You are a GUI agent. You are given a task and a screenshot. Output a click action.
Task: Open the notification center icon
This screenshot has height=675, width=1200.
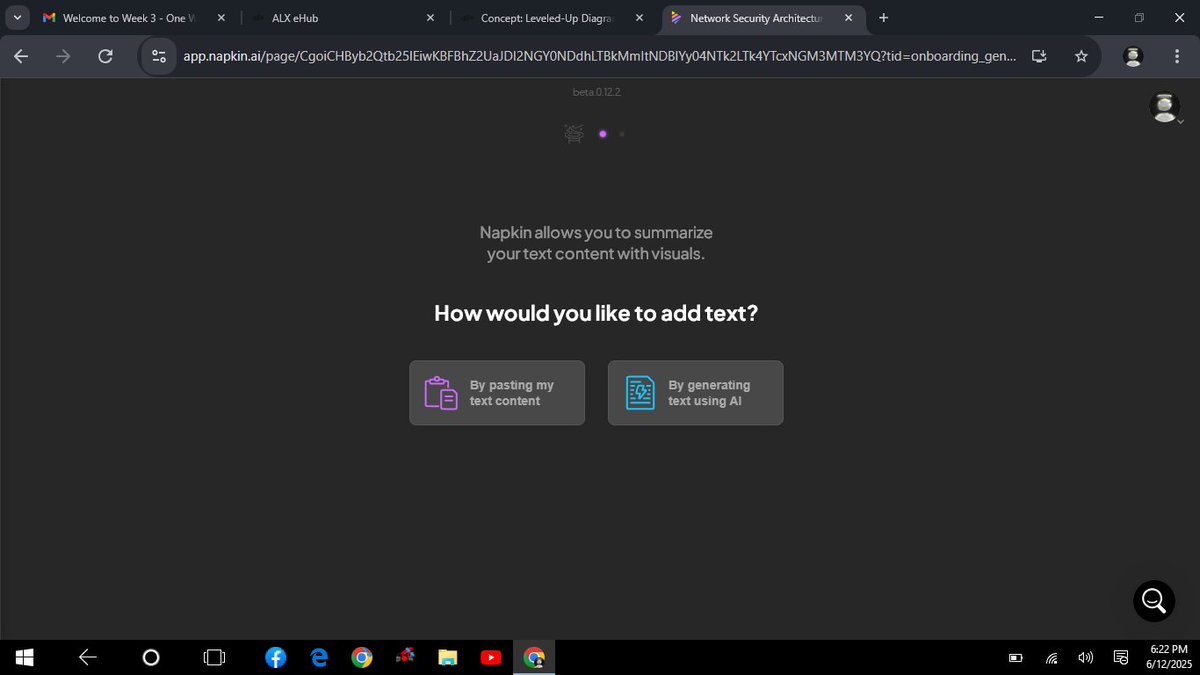click(1121, 658)
